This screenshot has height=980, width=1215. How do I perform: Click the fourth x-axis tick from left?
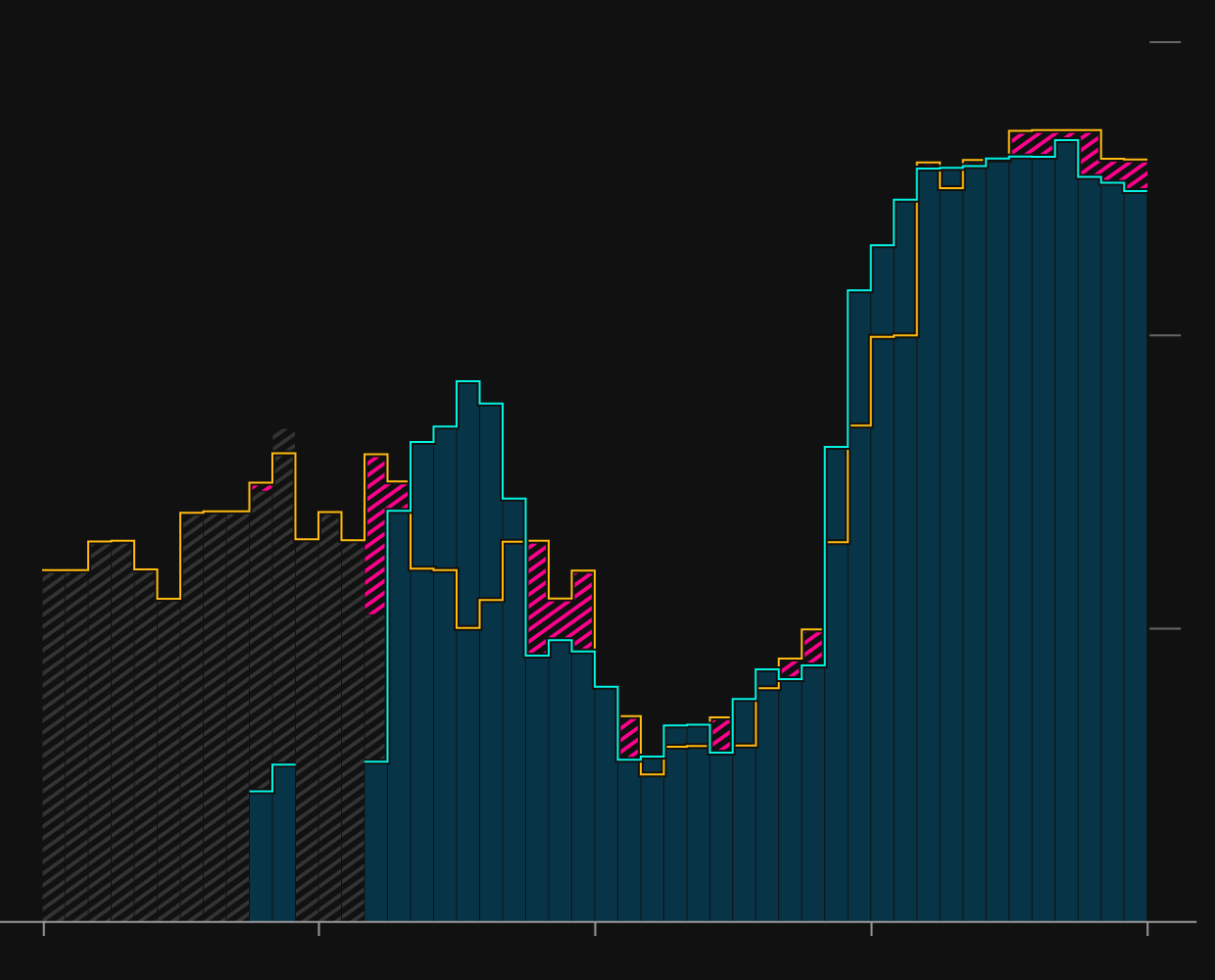click(x=871, y=928)
